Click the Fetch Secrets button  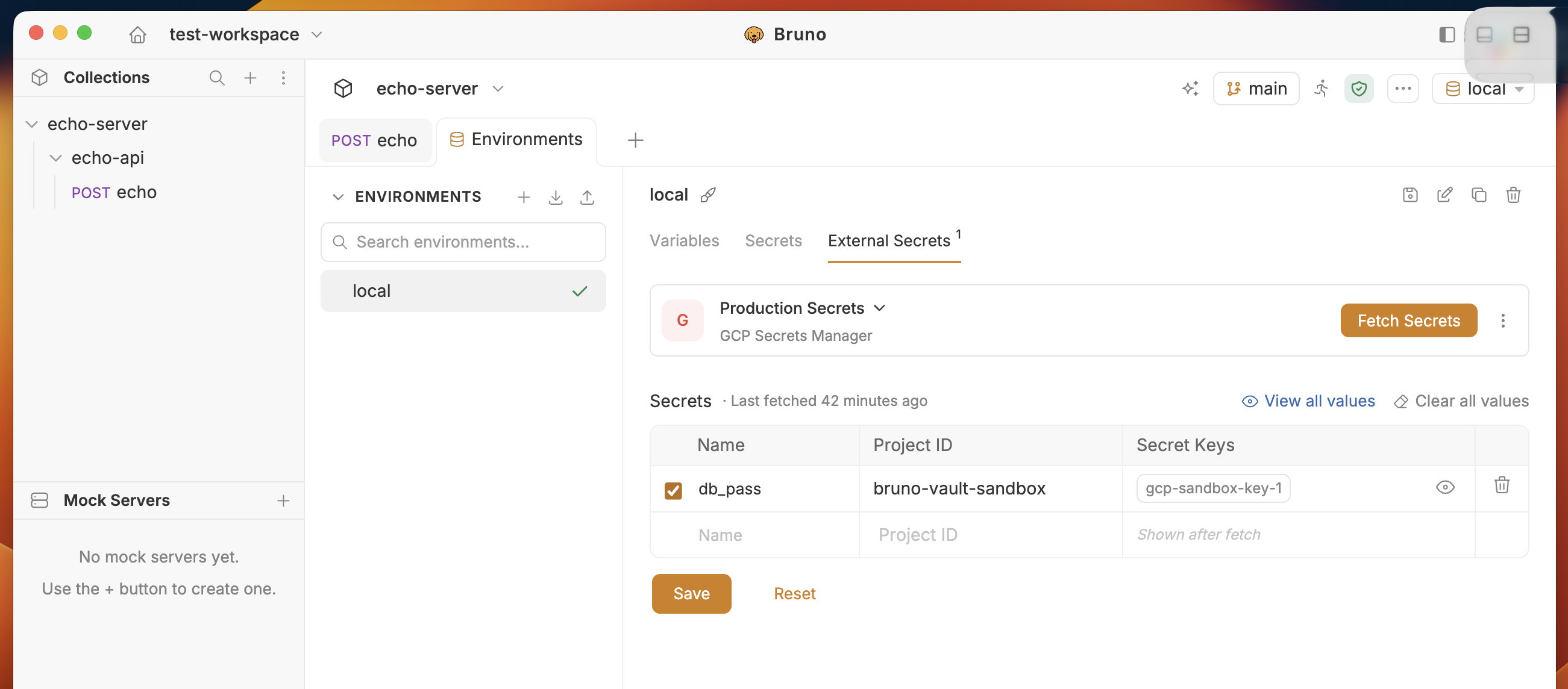(1408, 320)
